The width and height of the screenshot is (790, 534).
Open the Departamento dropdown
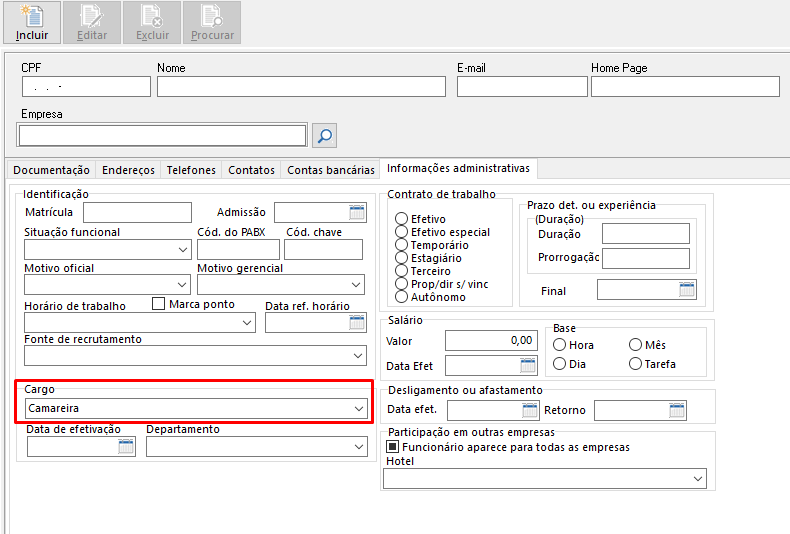tap(359, 447)
